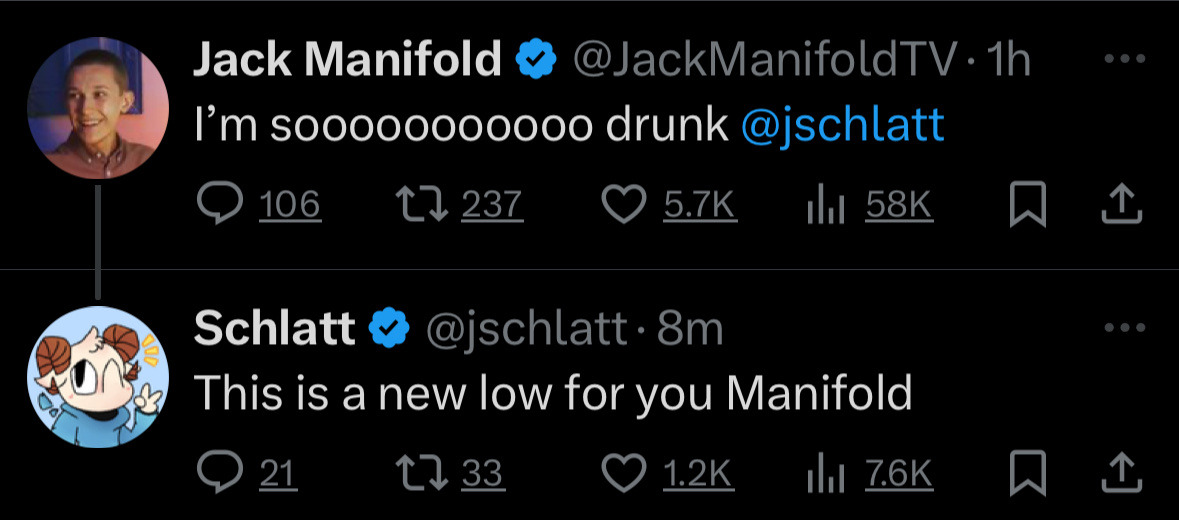1179x520 pixels.
Task: Open Schlatt's avatar profile picture
Action: (x=97, y=376)
